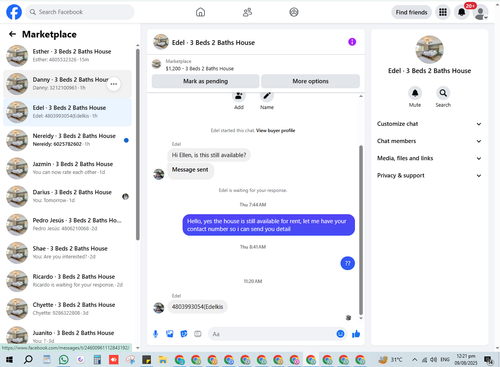Open the Home feed icon
This screenshot has width=500, height=367.
pos(200,12)
